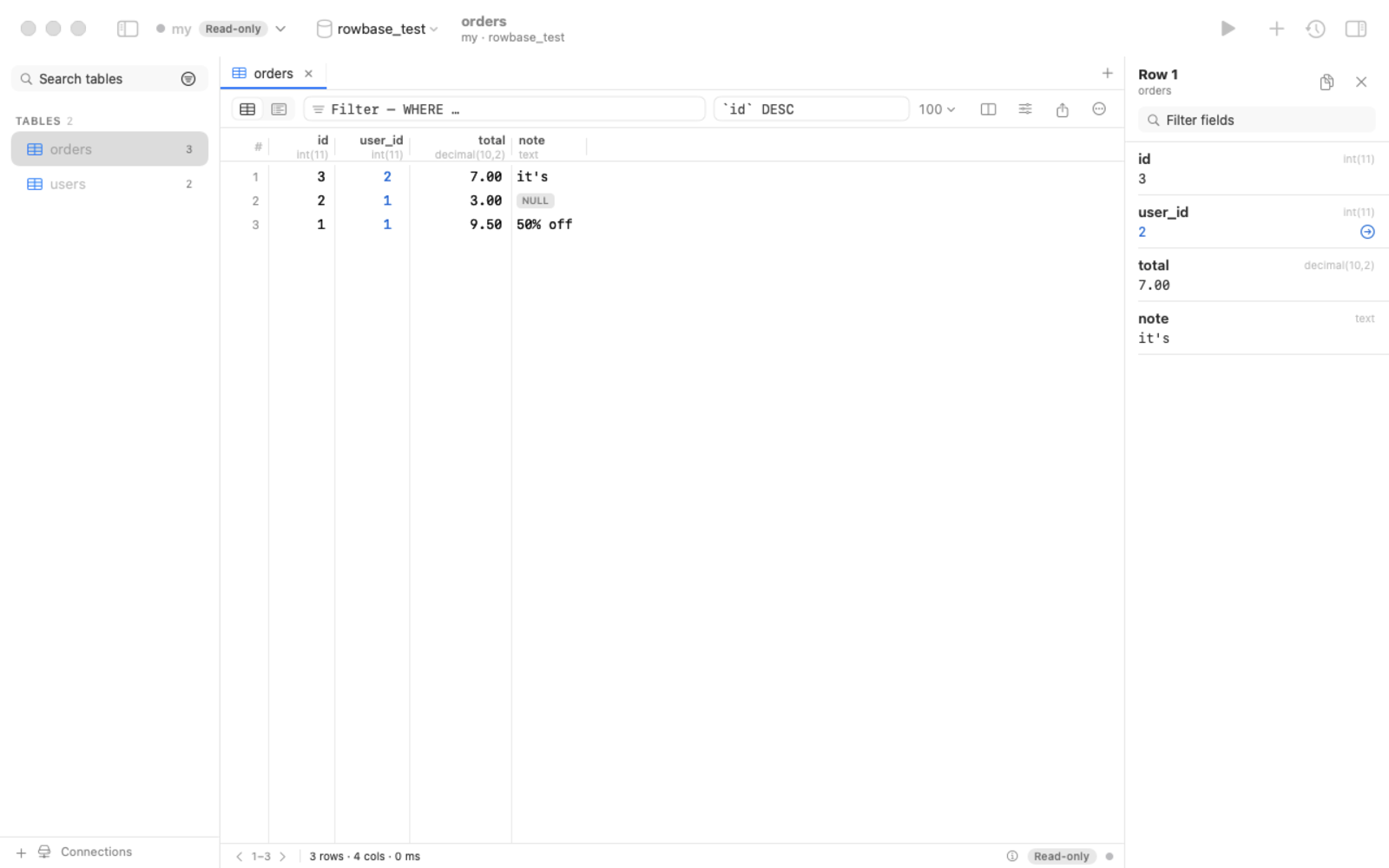The height and width of the screenshot is (868, 1389).
Task: Click the info icon in status bar
Action: [1012, 856]
